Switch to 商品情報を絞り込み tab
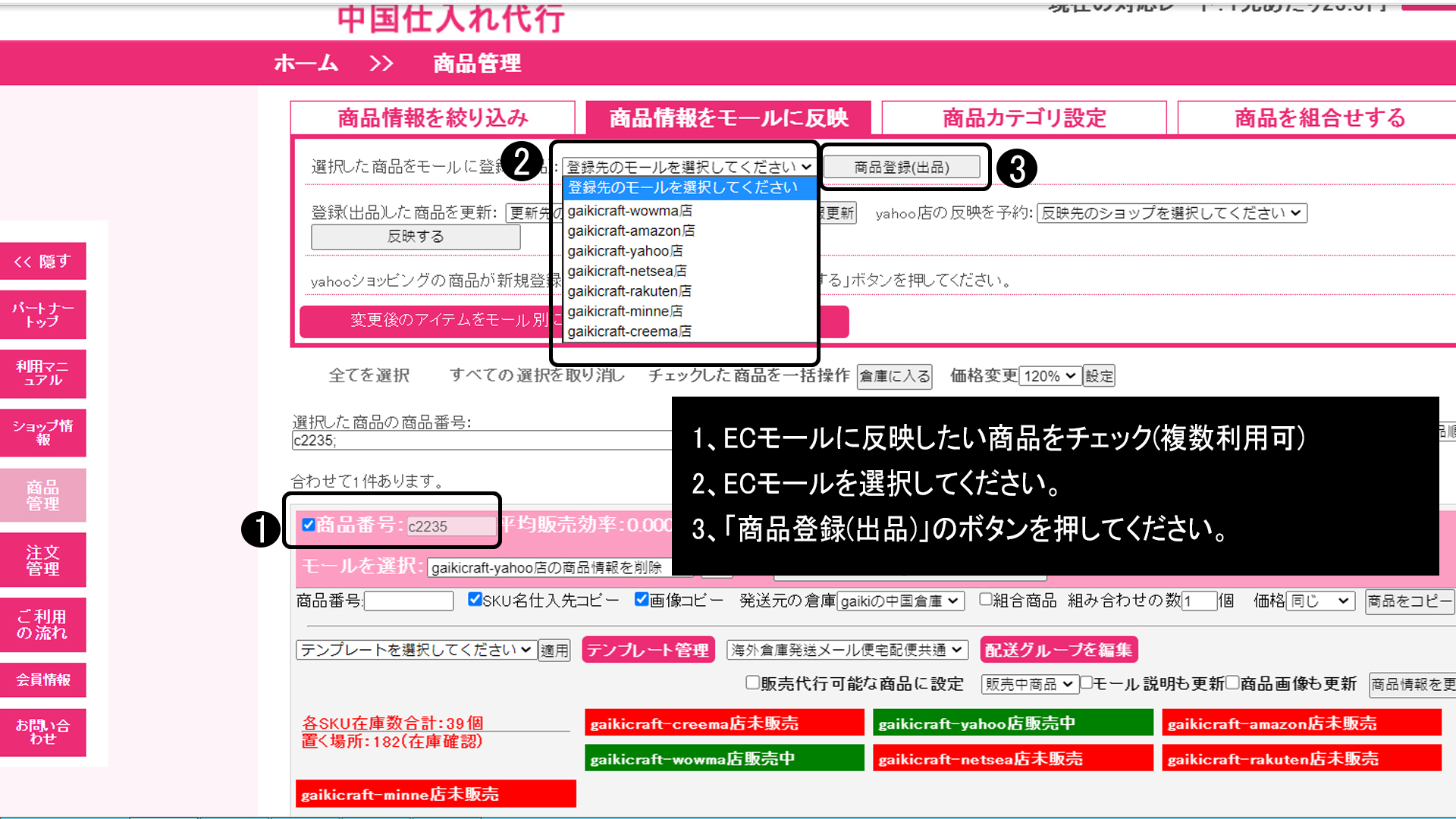 pos(432,118)
